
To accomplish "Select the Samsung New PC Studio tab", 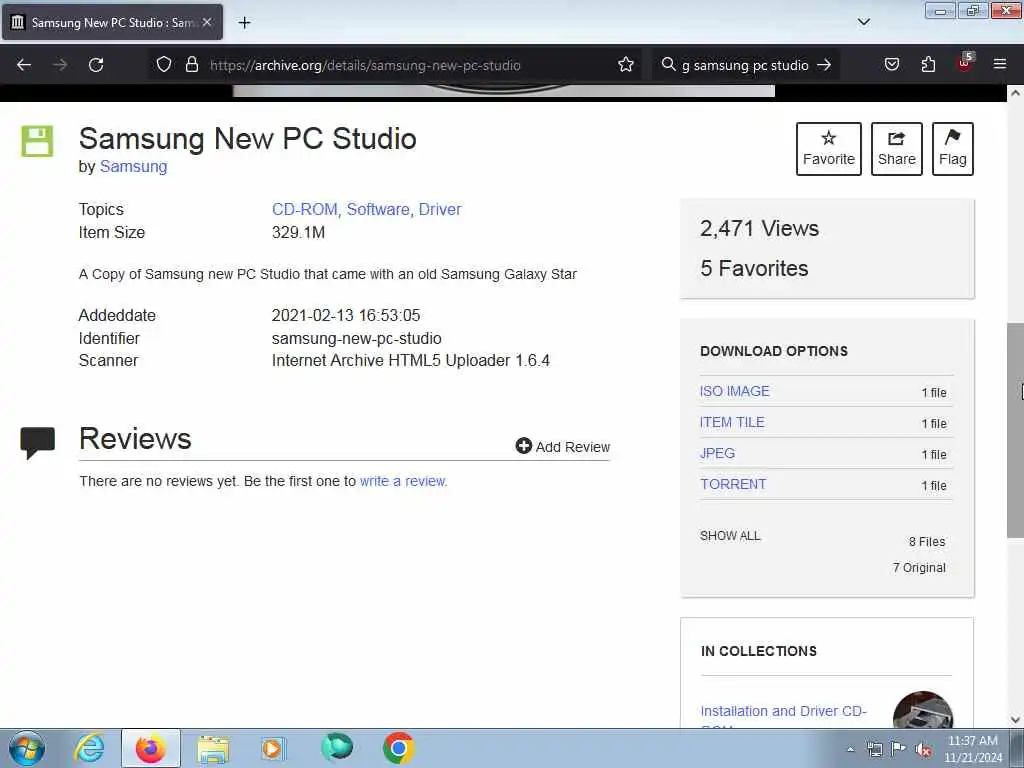I will tap(112, 22).
